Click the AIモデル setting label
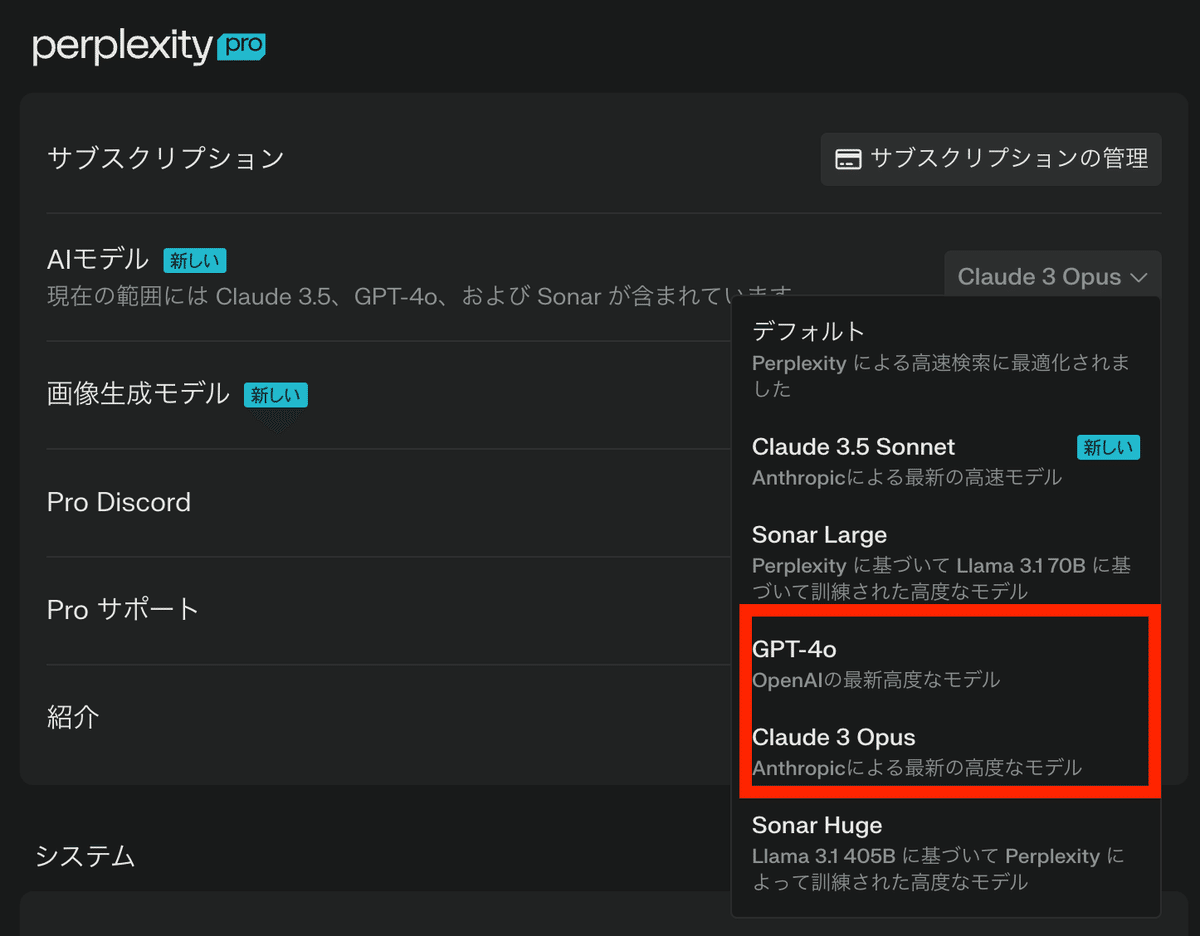The image size is (1200, 936). [97, 260]
